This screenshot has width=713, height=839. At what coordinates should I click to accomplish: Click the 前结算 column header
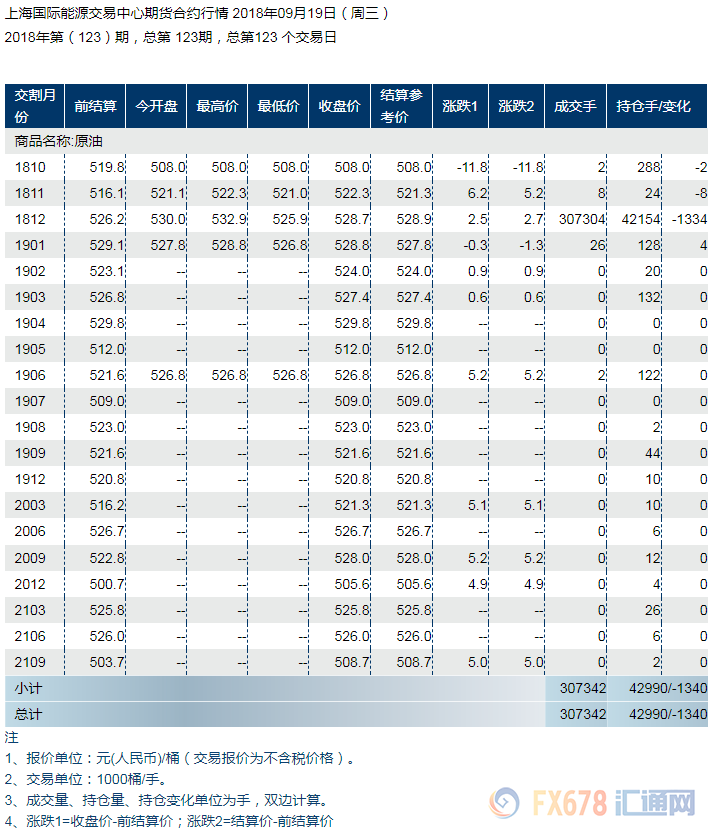(x=95, y=105)
